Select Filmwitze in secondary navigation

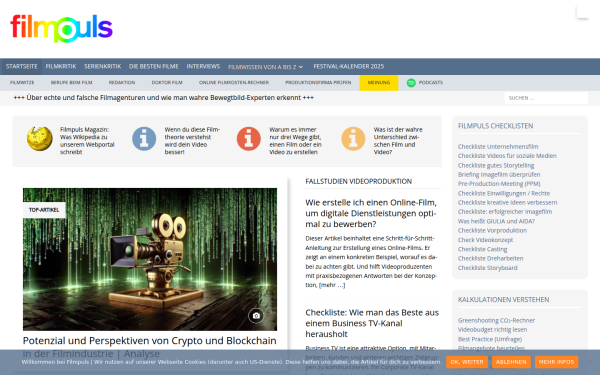tap(22, 83)
